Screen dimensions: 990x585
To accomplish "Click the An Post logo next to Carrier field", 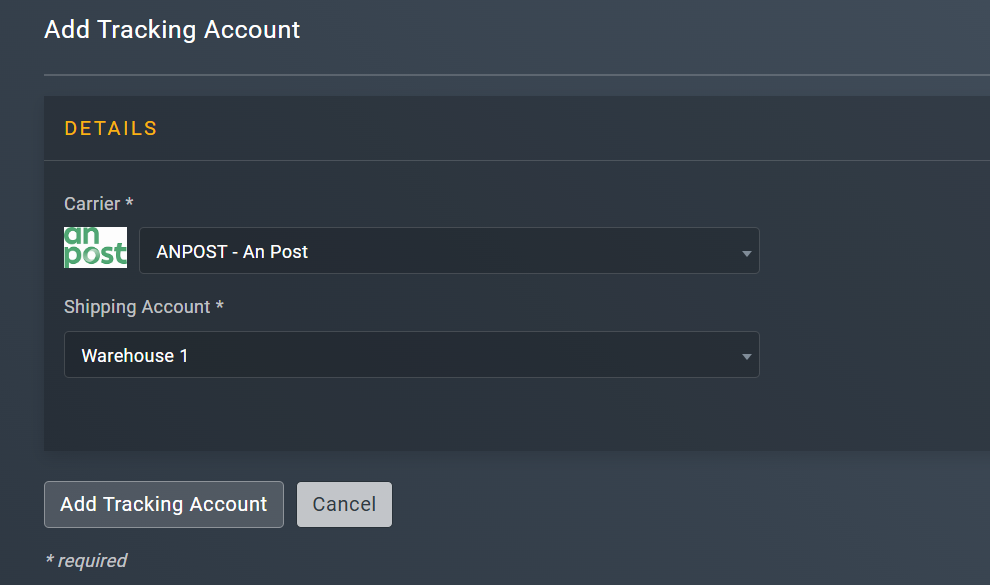I will coord(95,247).
